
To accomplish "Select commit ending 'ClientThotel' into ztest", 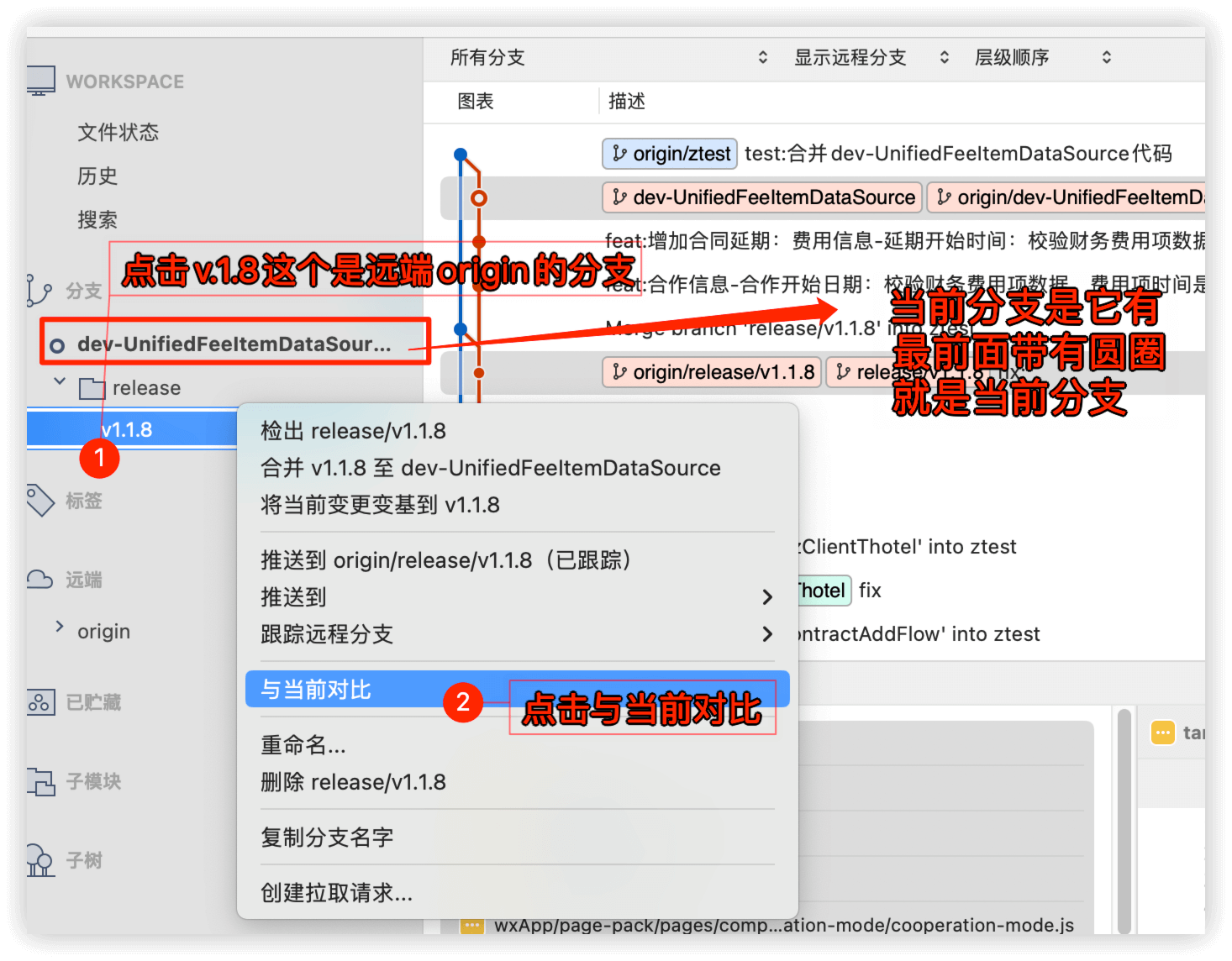I will pyautogui.click(x=908, y=547).
